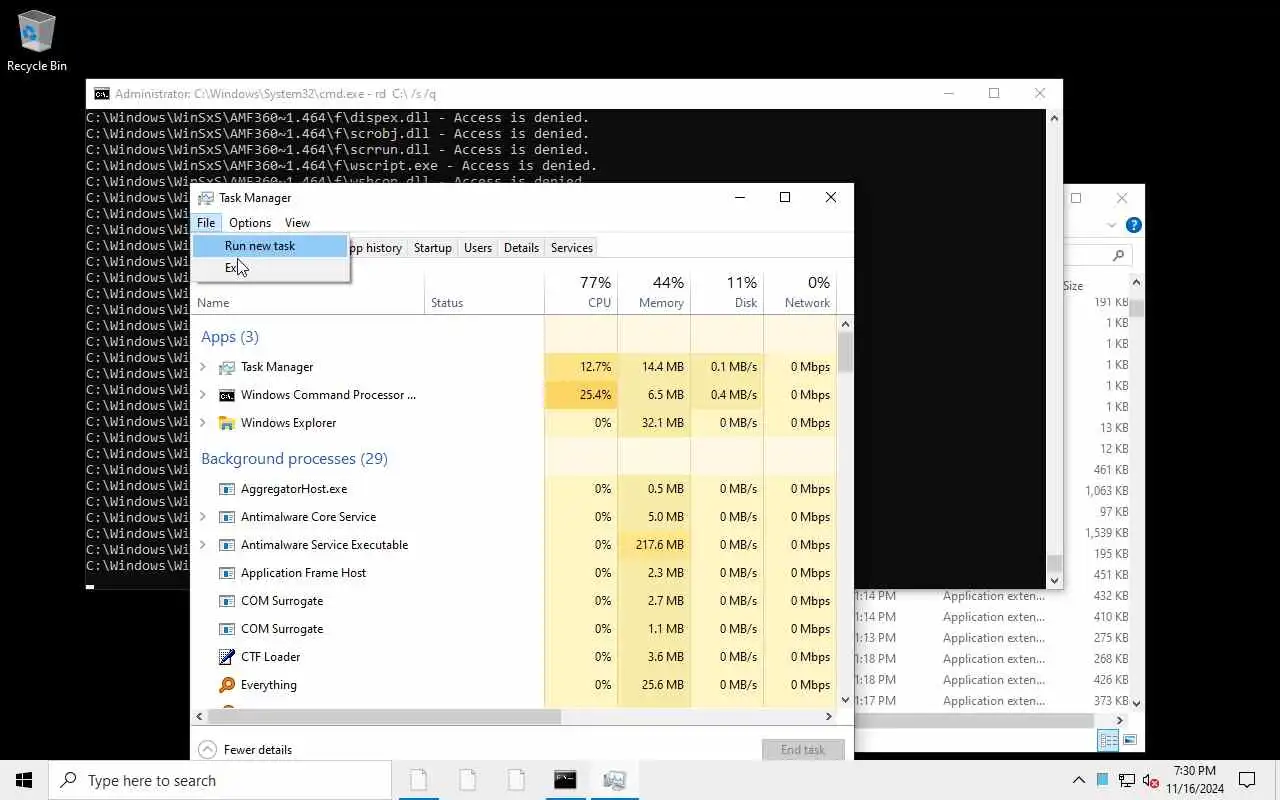Select the AggregatorHost.exe process icon

click(x=227, y=489)
